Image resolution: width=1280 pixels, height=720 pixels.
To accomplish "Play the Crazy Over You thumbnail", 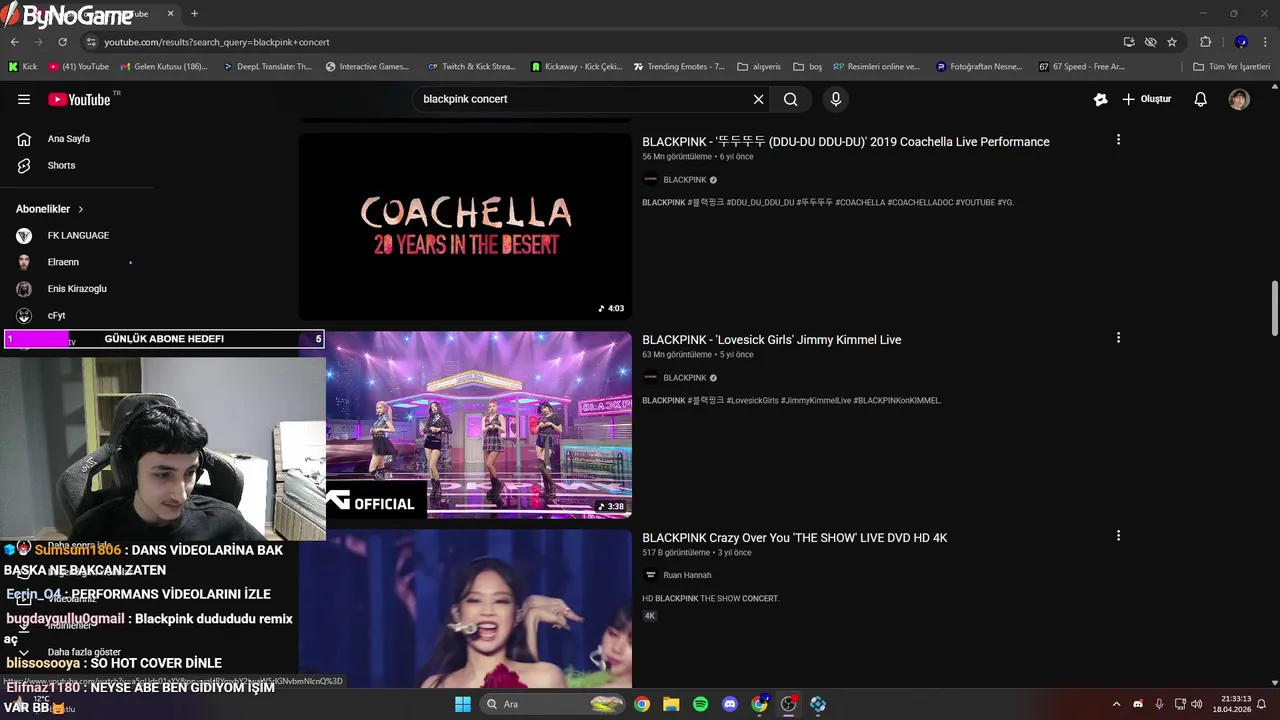I will pos(465,608).
